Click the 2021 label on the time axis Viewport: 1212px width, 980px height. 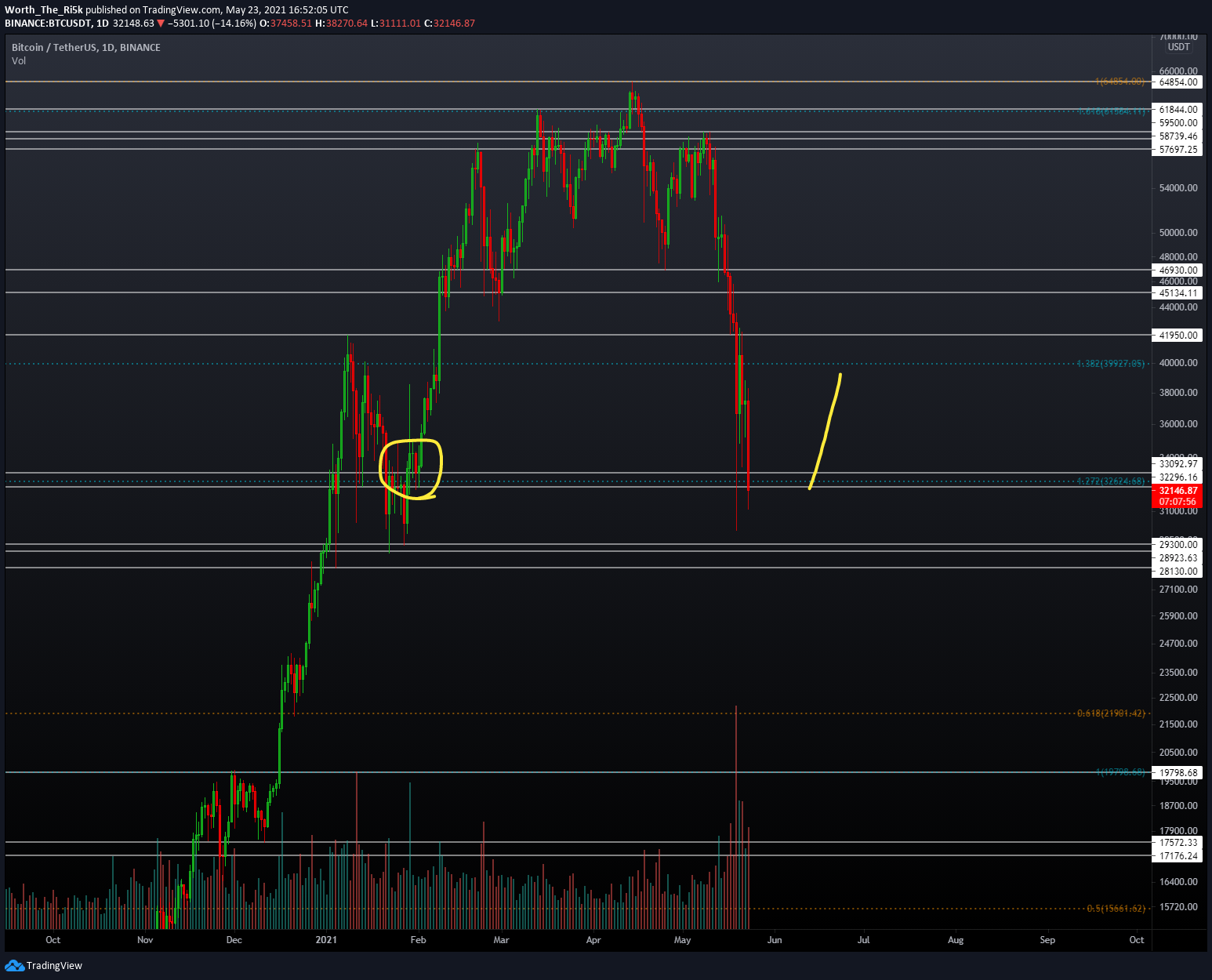point(326,940)
